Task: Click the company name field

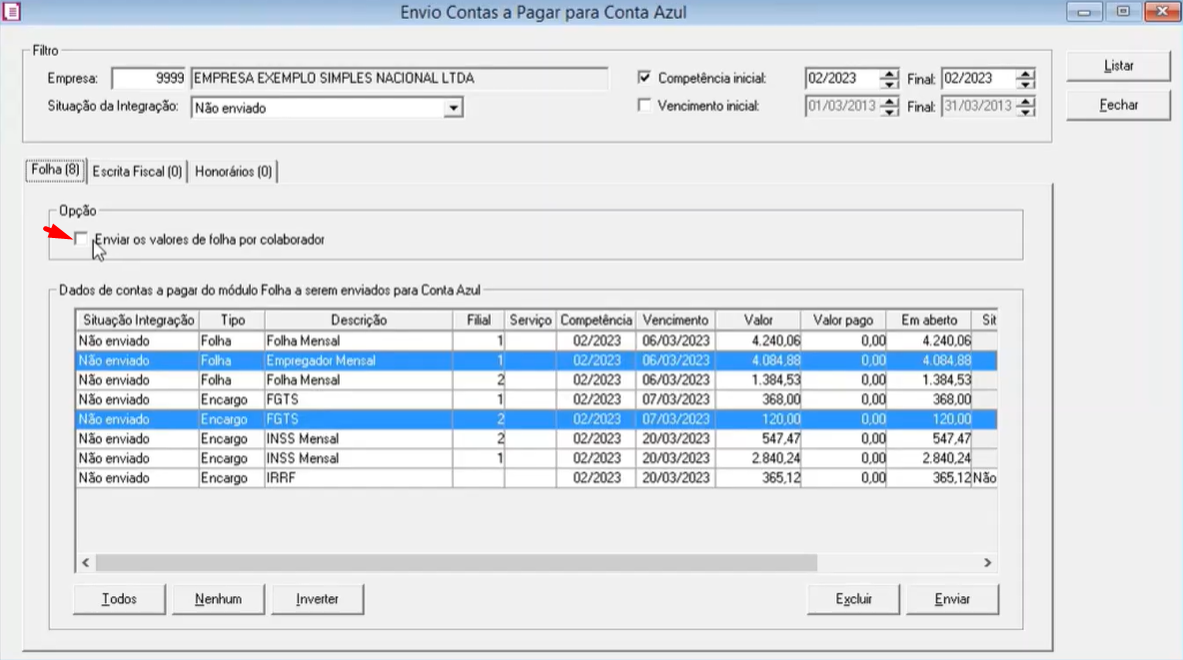Action: [x=399, y=78]
